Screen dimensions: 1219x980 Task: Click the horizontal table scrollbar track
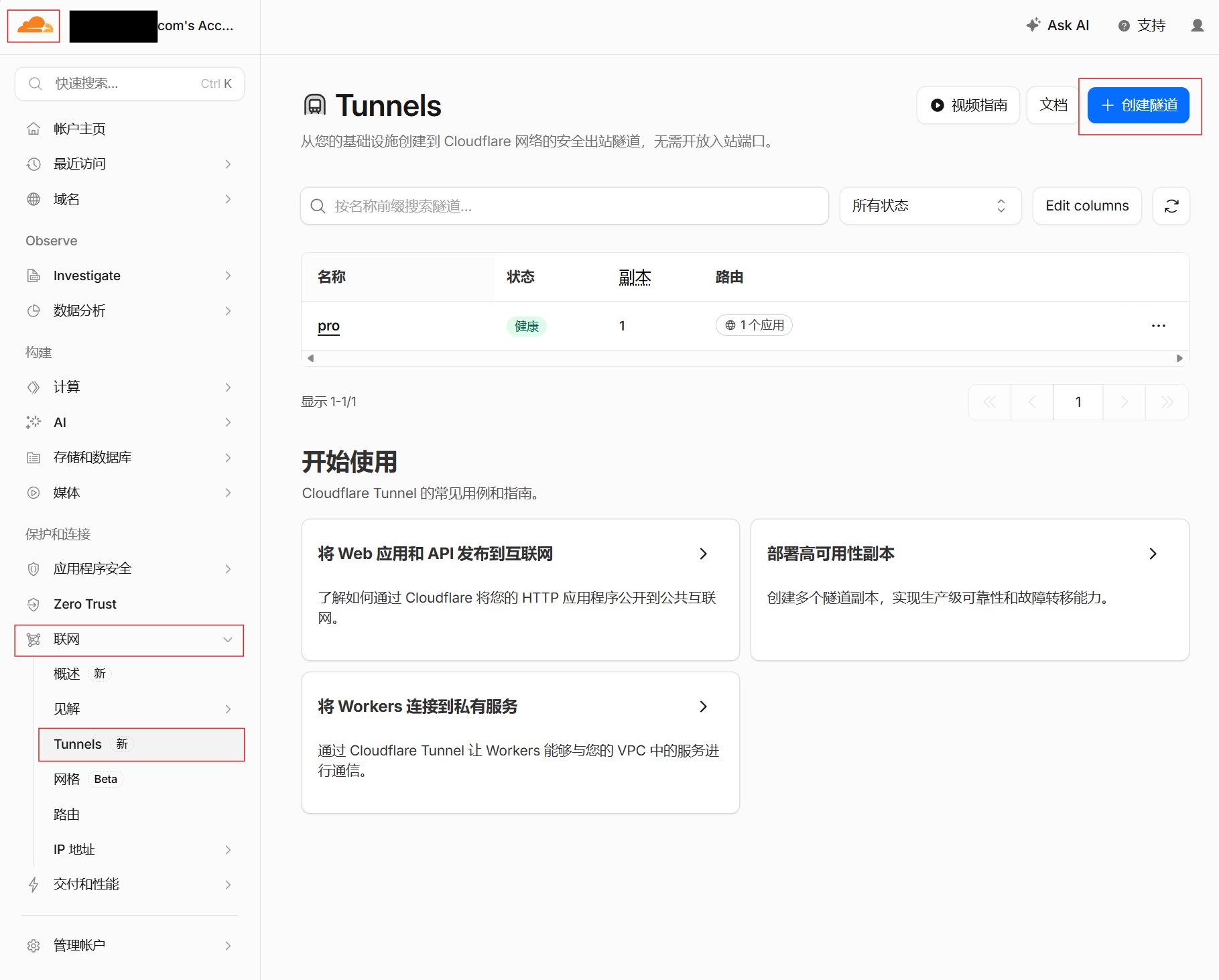pos(745,358)
